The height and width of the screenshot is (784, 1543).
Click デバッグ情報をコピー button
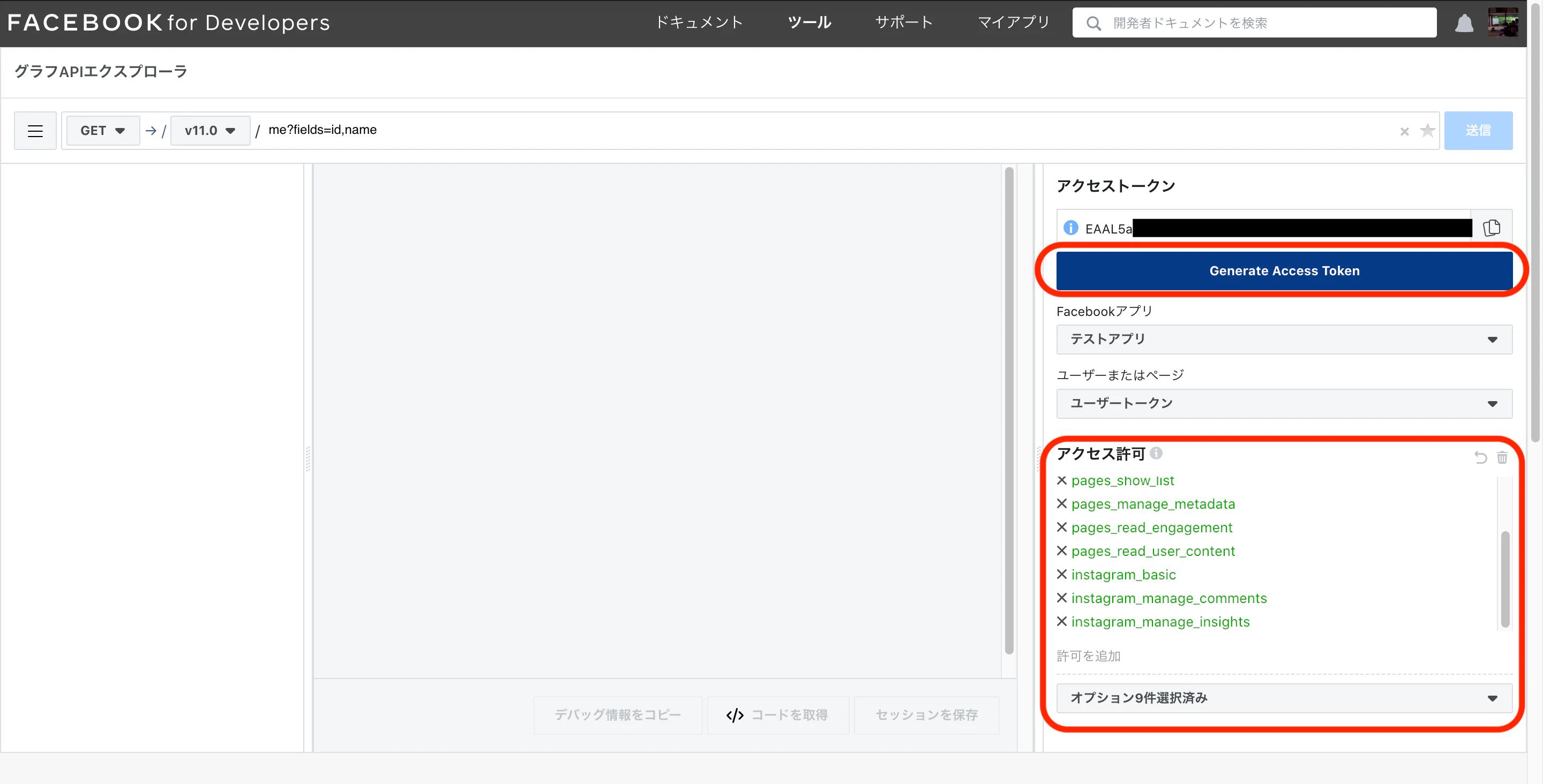(x=618, y=714)
